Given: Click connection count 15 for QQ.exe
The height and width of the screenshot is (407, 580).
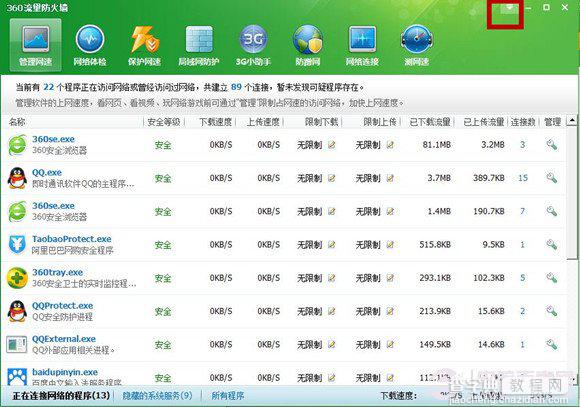Looking at the screenshot, I should (x=523, y=178).
